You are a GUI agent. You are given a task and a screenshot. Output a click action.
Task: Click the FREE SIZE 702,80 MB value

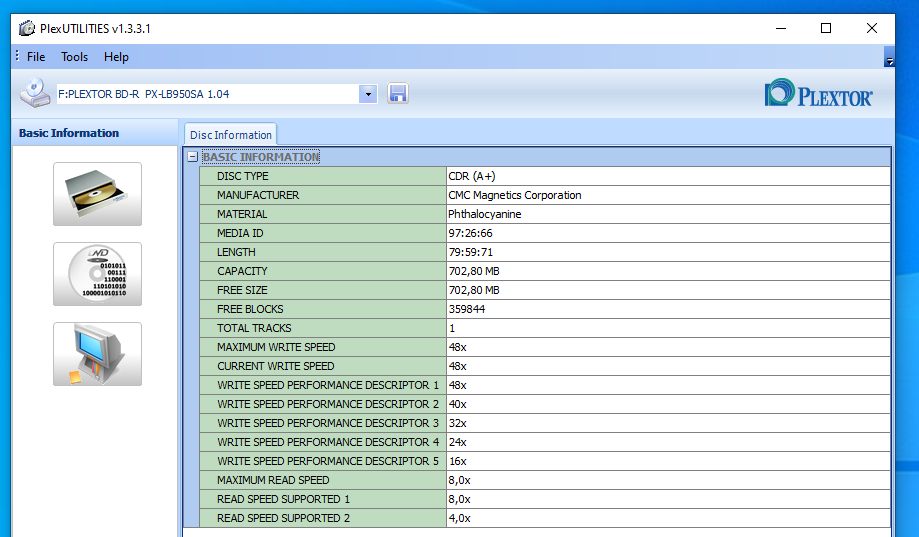click(x=668, y=290)
